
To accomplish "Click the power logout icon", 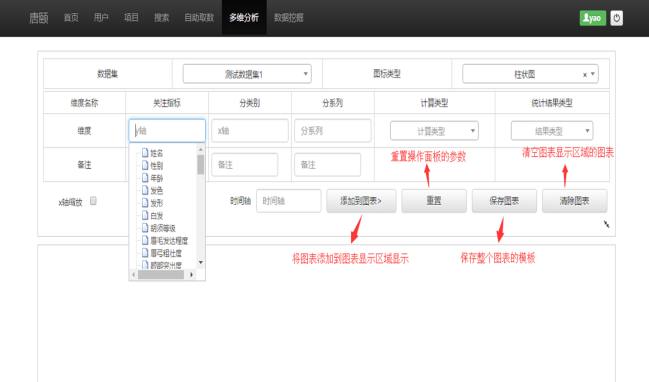I will click(x=616, y=18).
